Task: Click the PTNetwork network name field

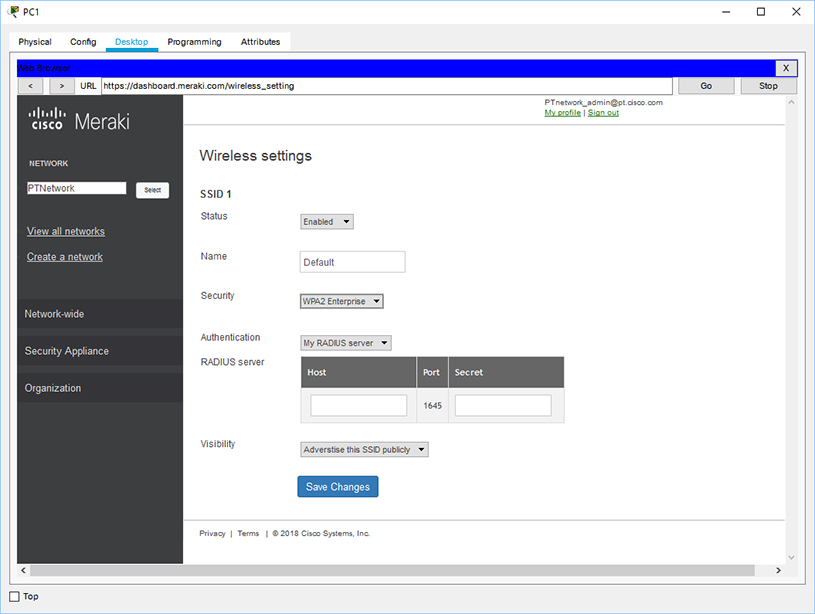Action: point(76,188)
